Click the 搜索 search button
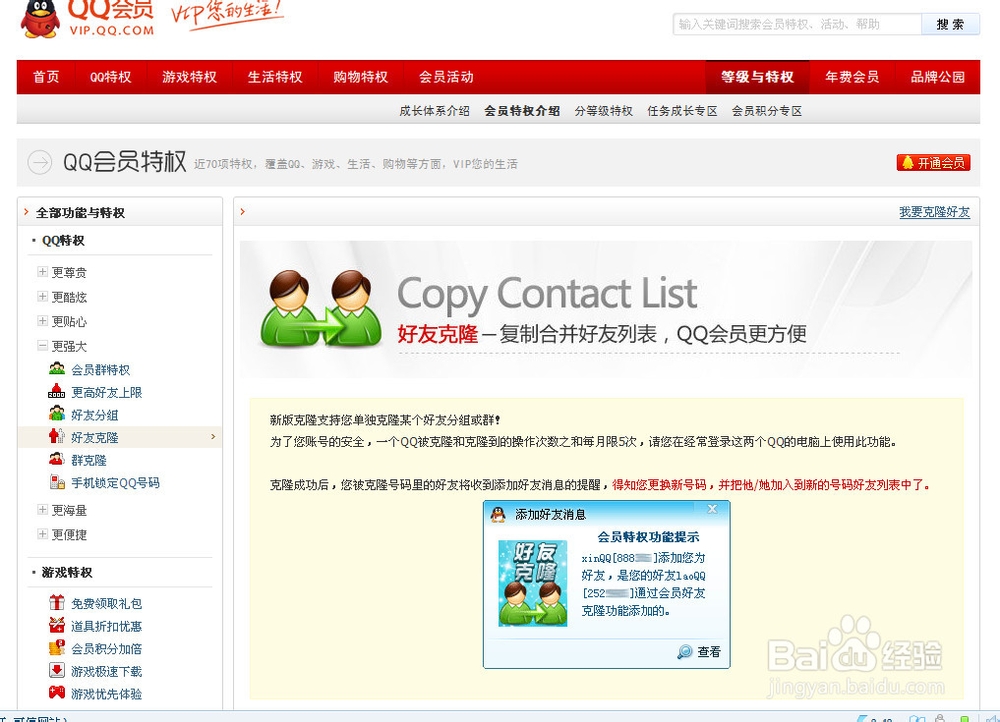The image size is (1000, 722). (950, 24)
